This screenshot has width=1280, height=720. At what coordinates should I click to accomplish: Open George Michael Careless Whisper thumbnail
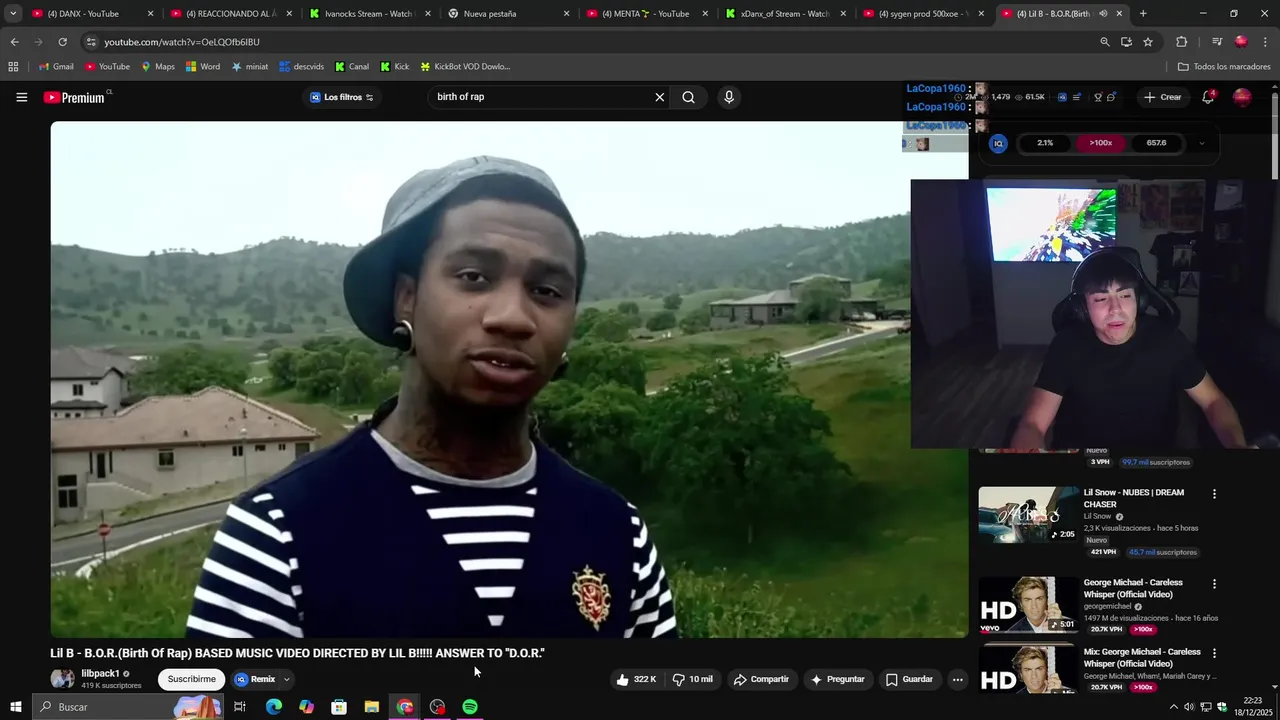point(1029,604)
